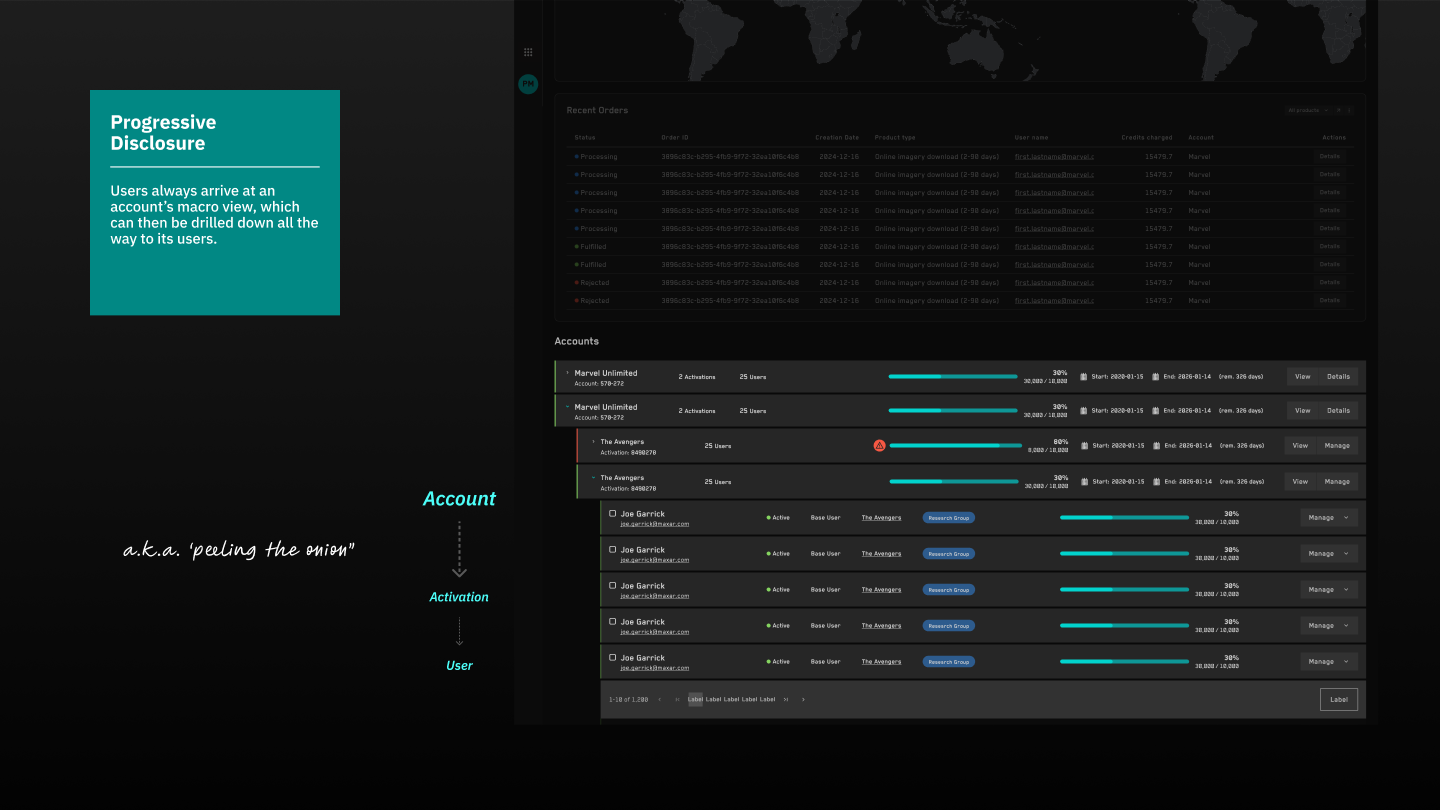Tick the last Joe Garrick checkbox

click(613, 658)
